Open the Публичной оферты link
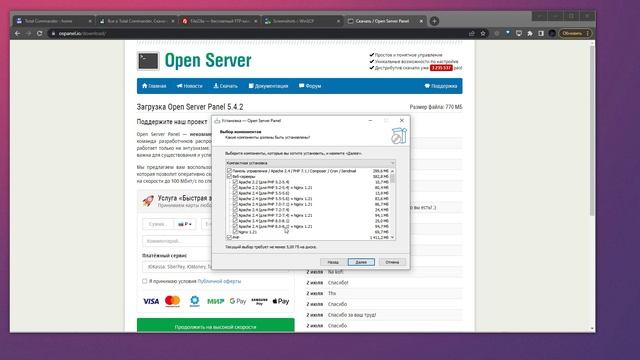640x360 pixels. (x=219, y=281)
